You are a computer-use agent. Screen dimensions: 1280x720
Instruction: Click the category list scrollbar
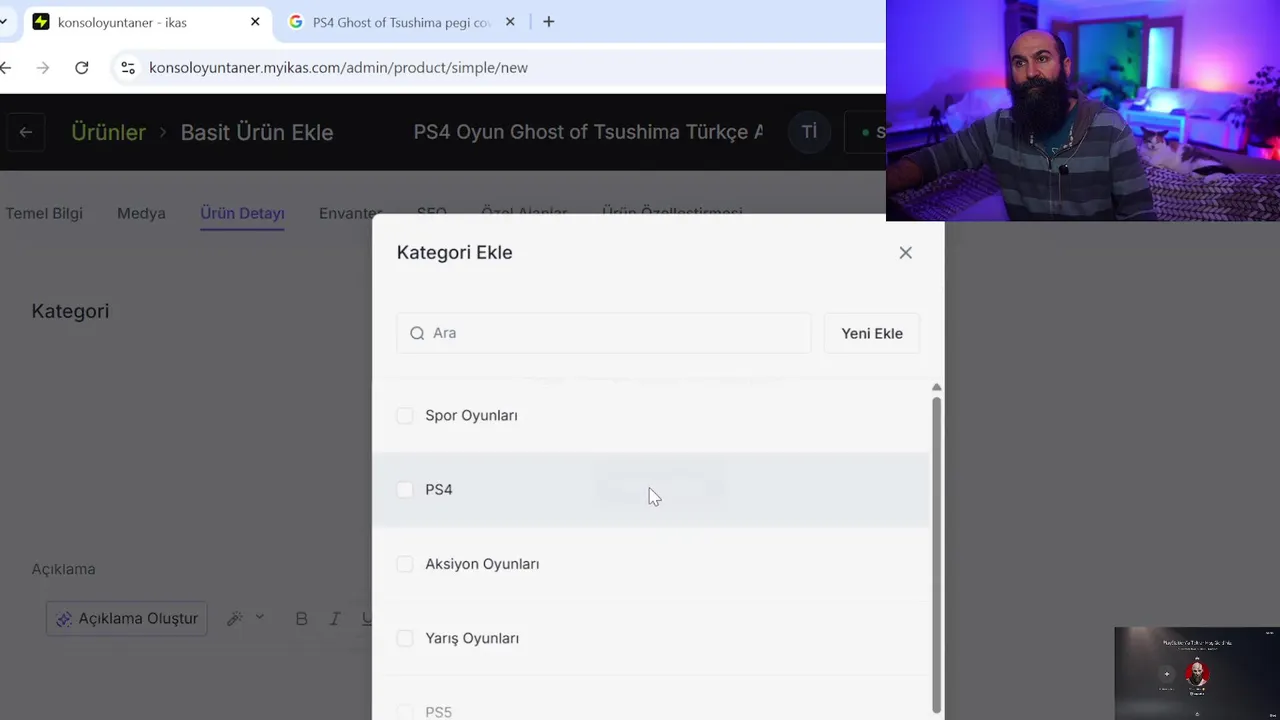click(x=936, y=554)
